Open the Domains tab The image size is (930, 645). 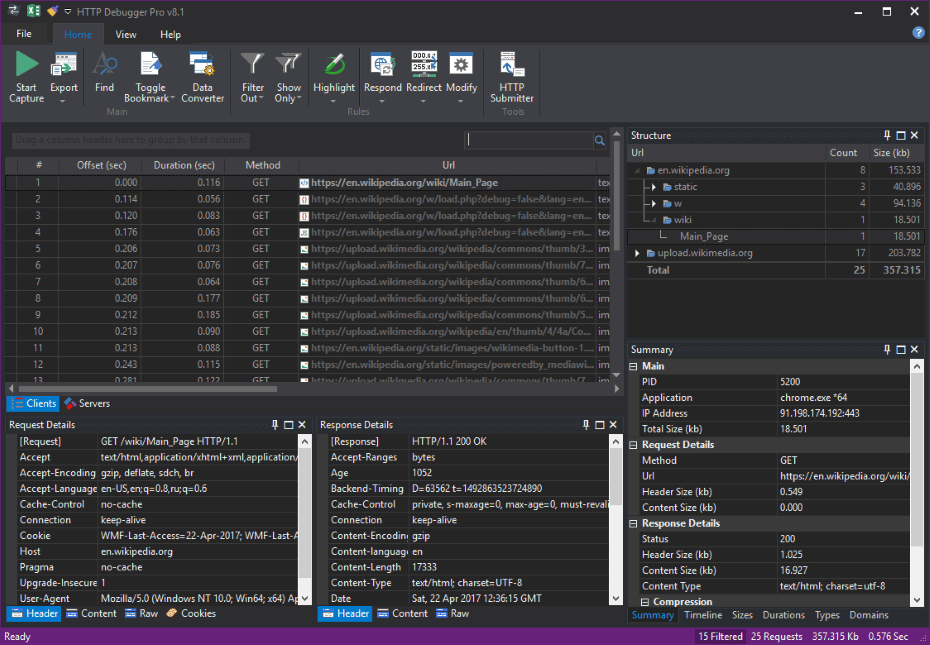click(869, 615)
